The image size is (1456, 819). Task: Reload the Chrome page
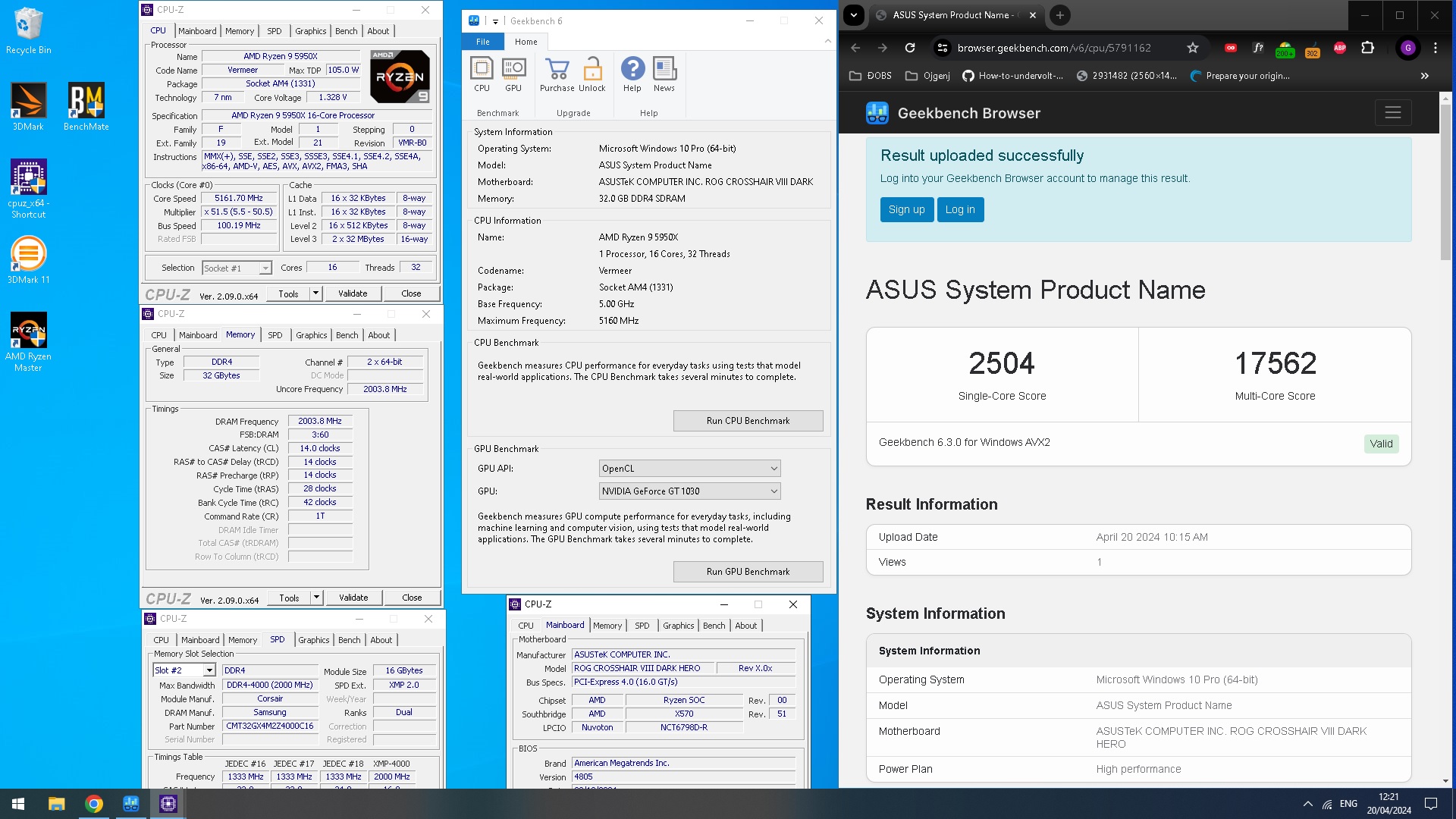(910, 48)
